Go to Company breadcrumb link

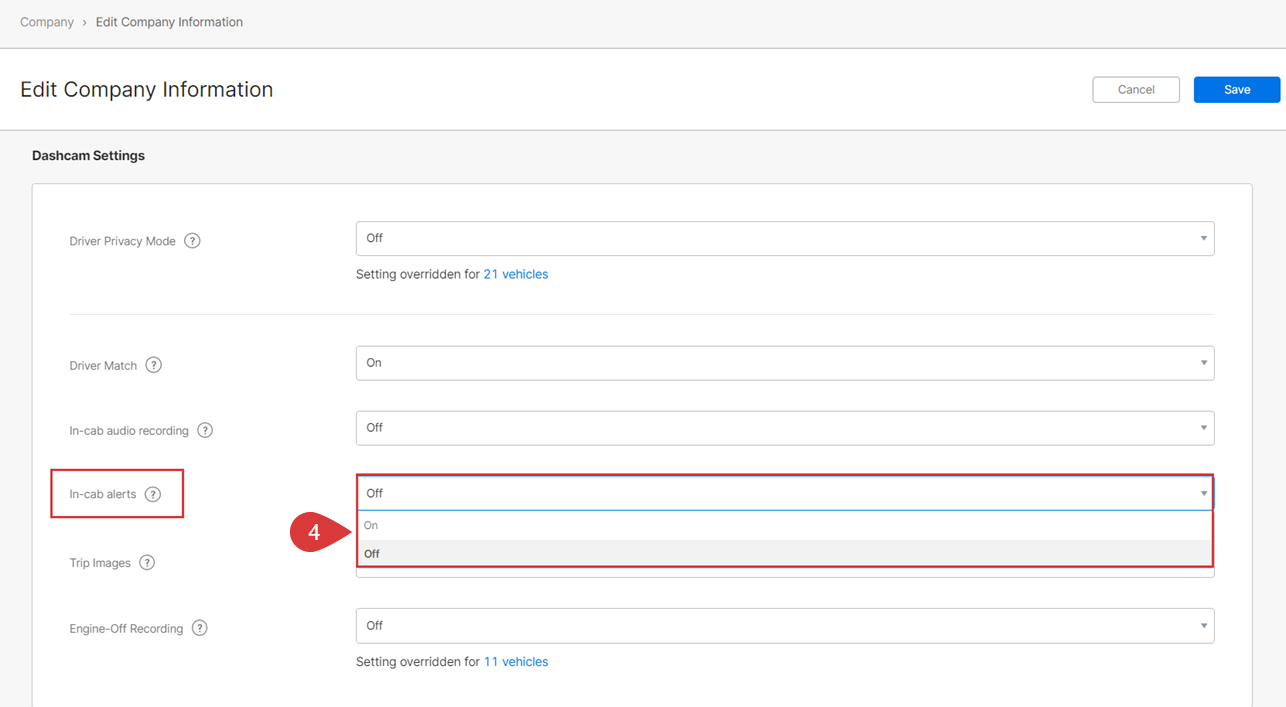click(47, 22)
